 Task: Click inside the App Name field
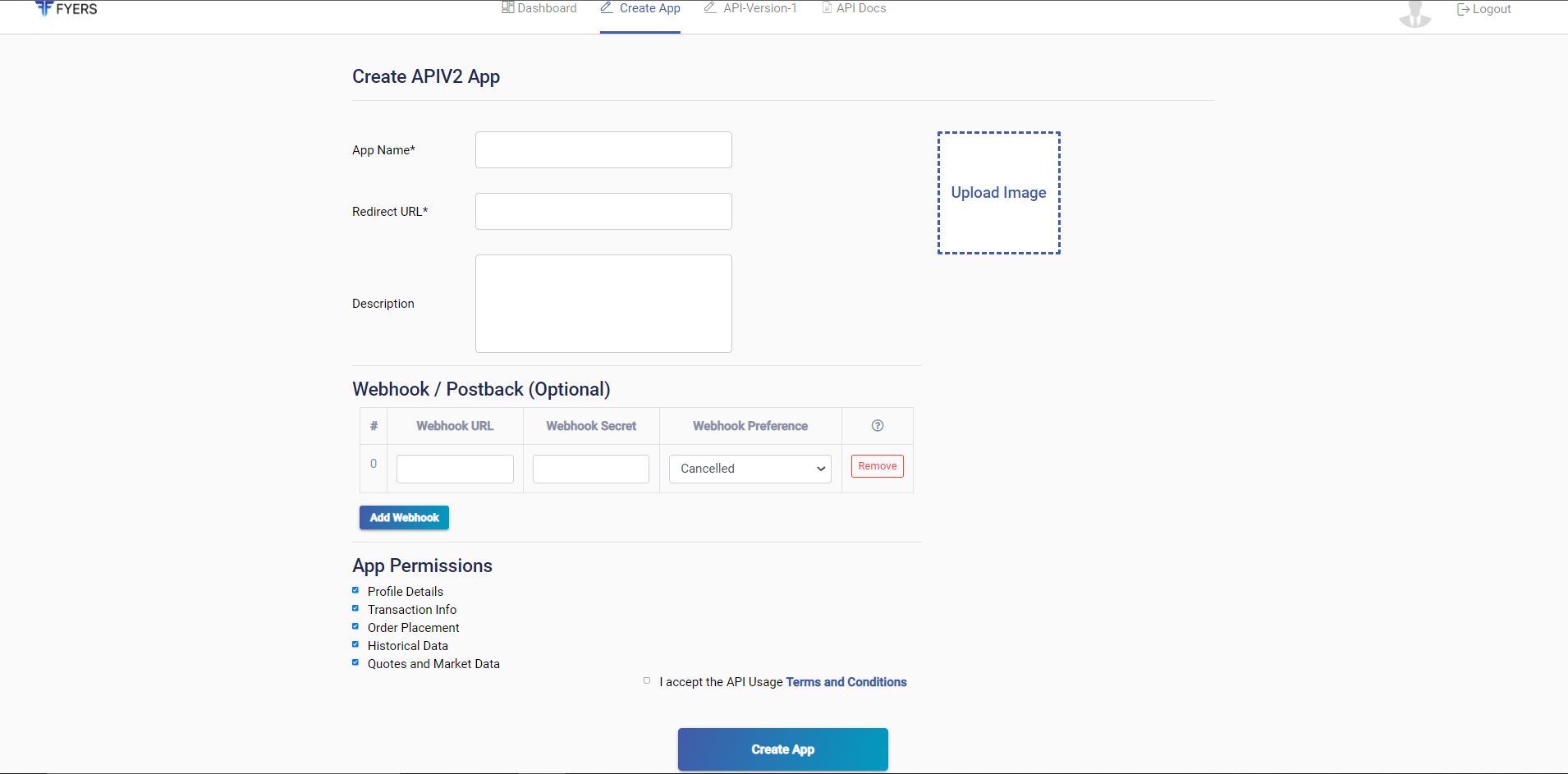tap(603, 149)
